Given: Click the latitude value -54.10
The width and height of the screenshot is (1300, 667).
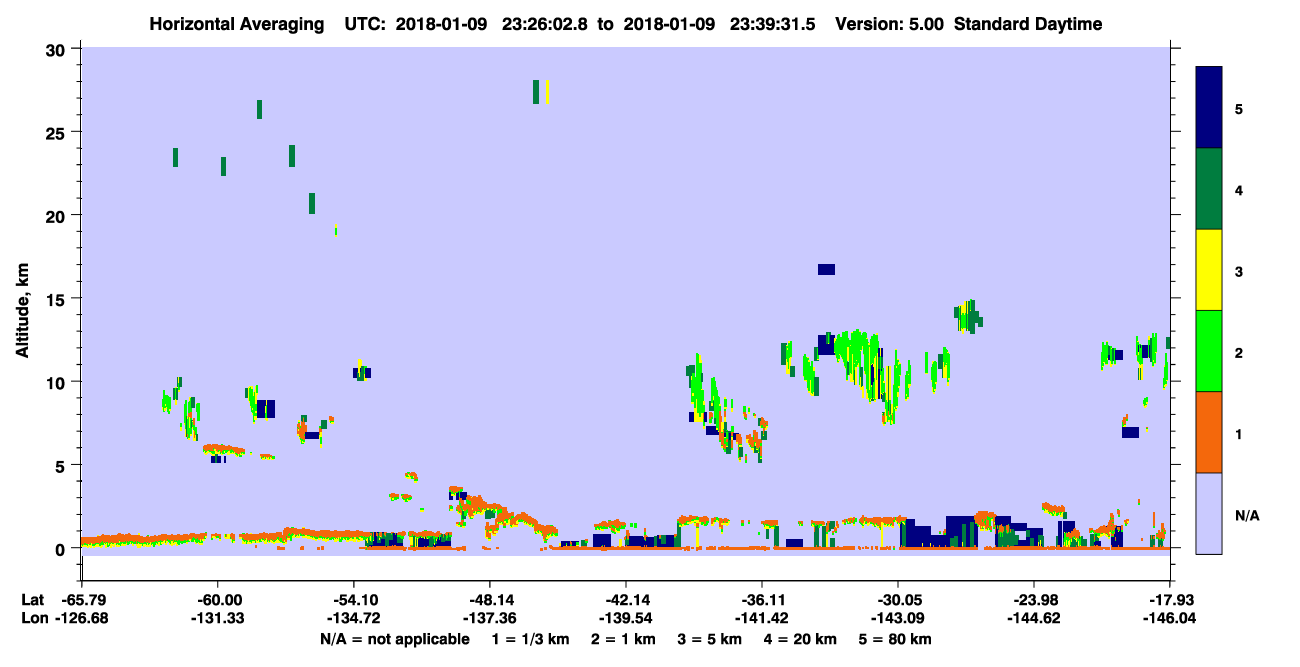Looking at the screenshot, I should [x=353, y=600].
